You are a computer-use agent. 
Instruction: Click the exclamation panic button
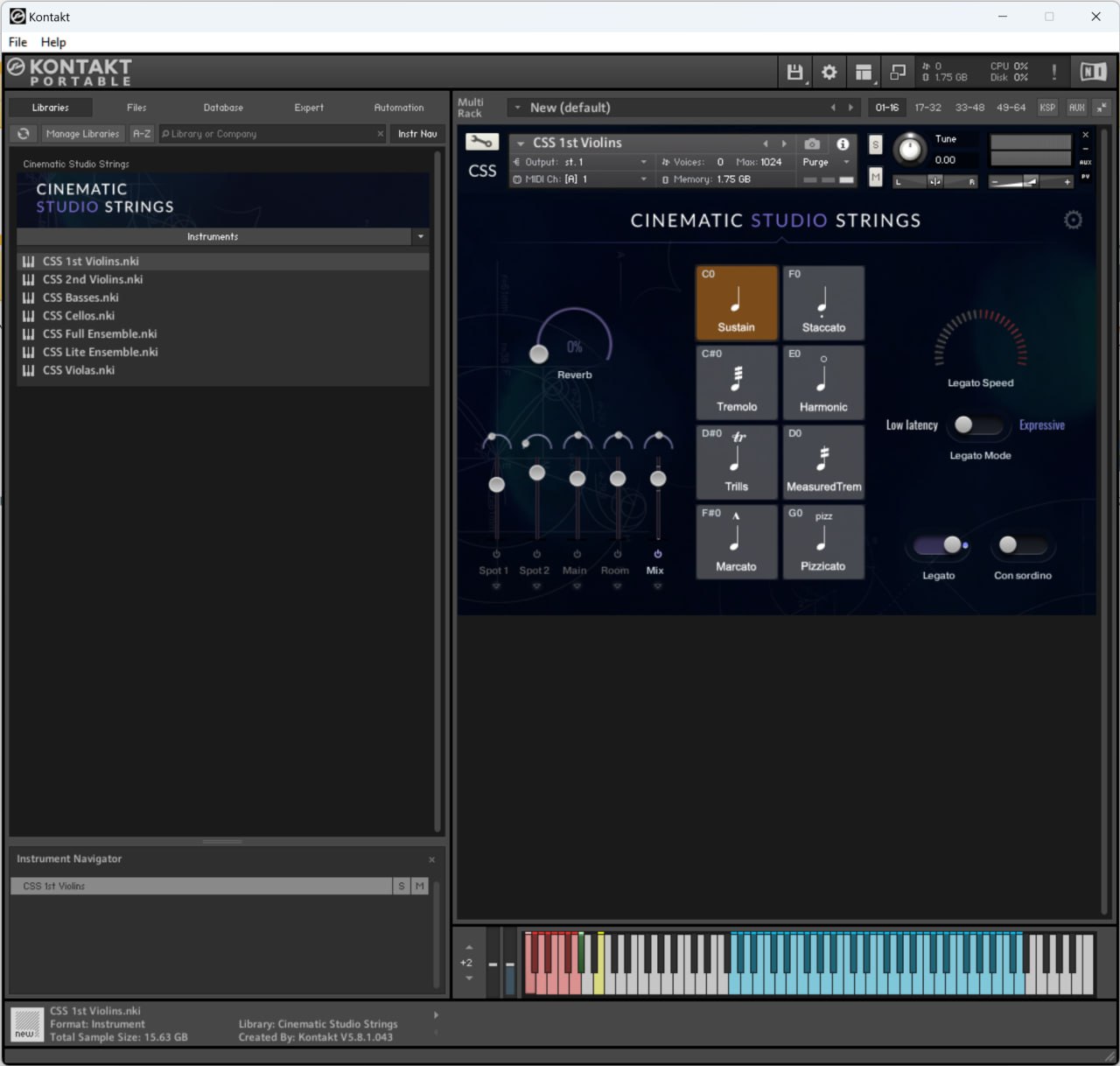[x=1054, y=73]
